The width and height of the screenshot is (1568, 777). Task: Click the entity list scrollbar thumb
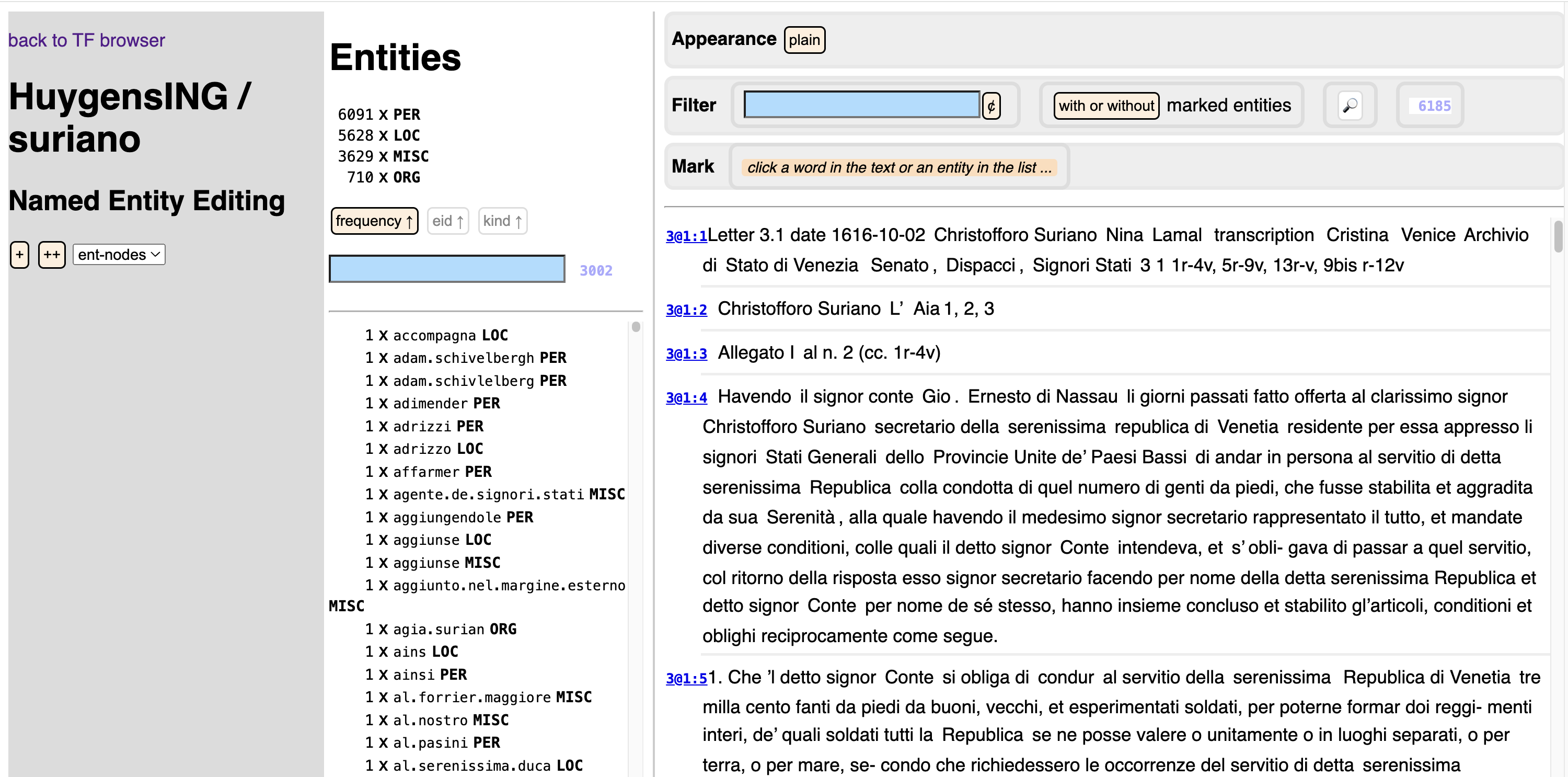(x=636, y=327)
